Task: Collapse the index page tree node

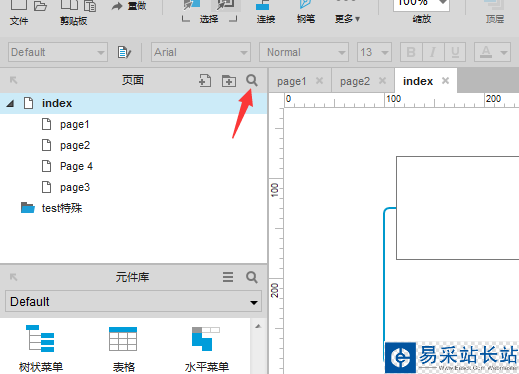Action: point(10,104)
